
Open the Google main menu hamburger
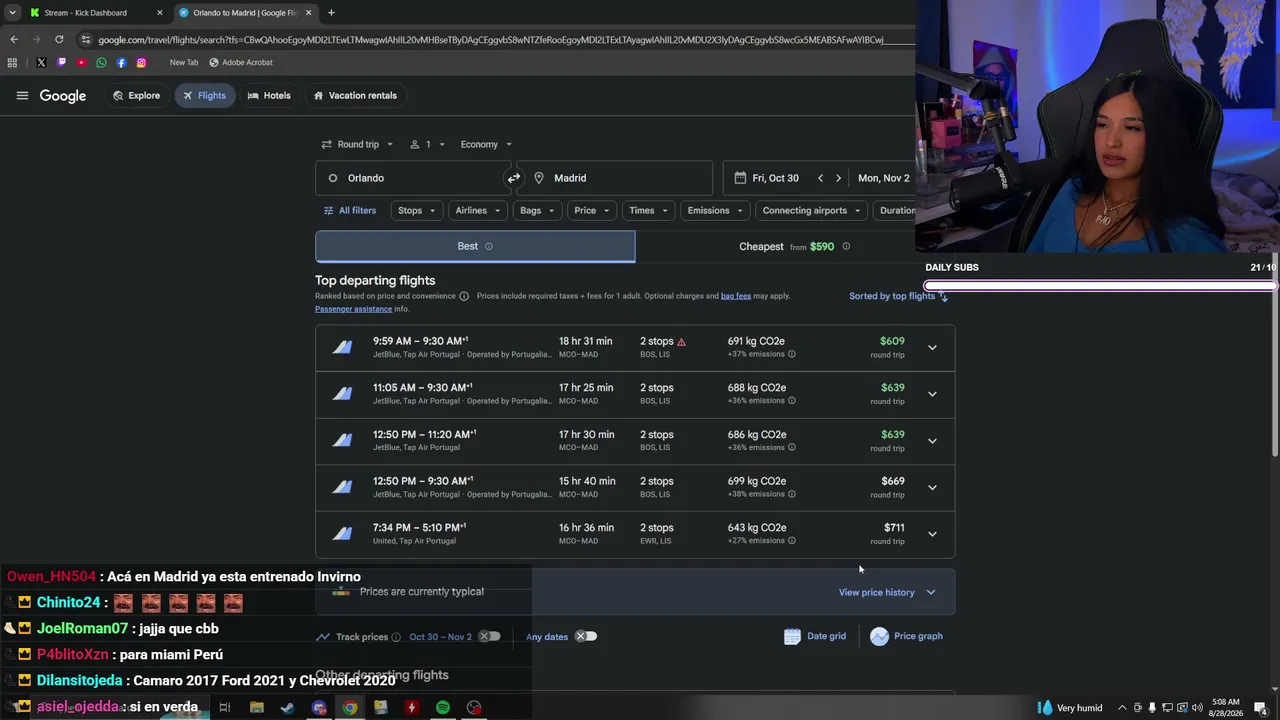pyautogui.click(x=22, y=96)
